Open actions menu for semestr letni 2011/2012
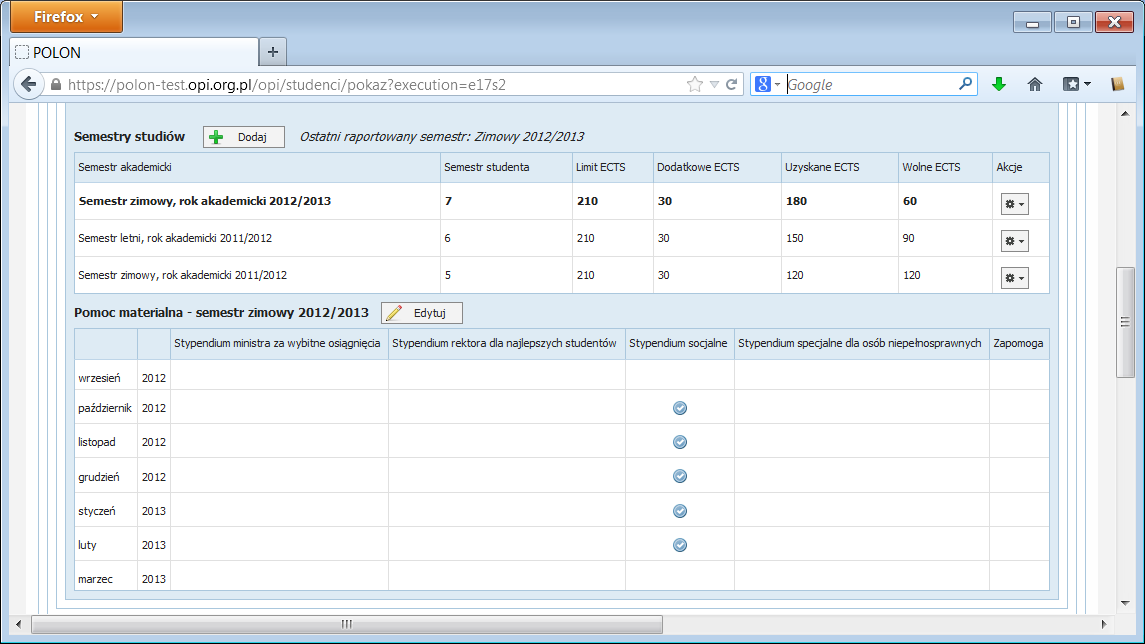 pos(1014,240)
